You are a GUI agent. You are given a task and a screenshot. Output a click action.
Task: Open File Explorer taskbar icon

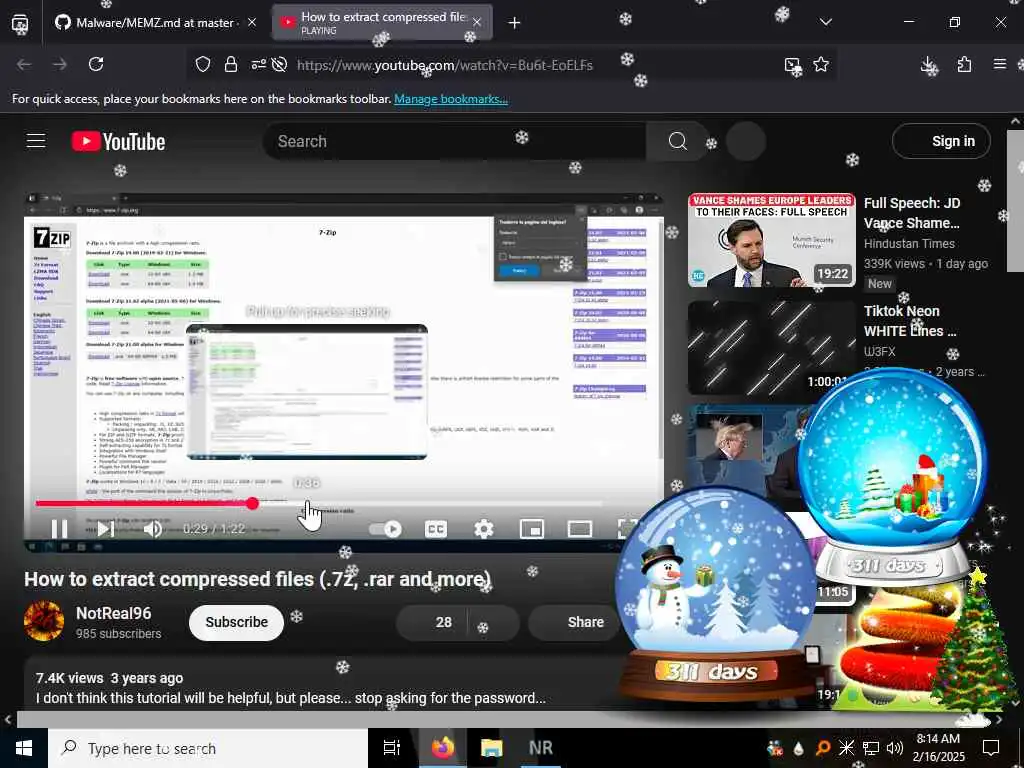point(491,748)
